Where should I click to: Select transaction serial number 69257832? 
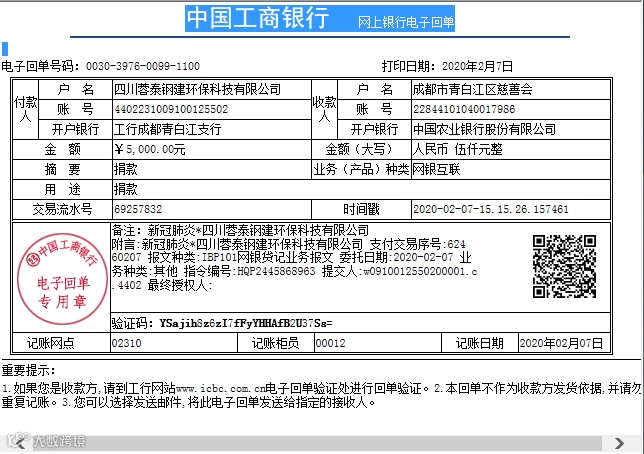[138, 210]
